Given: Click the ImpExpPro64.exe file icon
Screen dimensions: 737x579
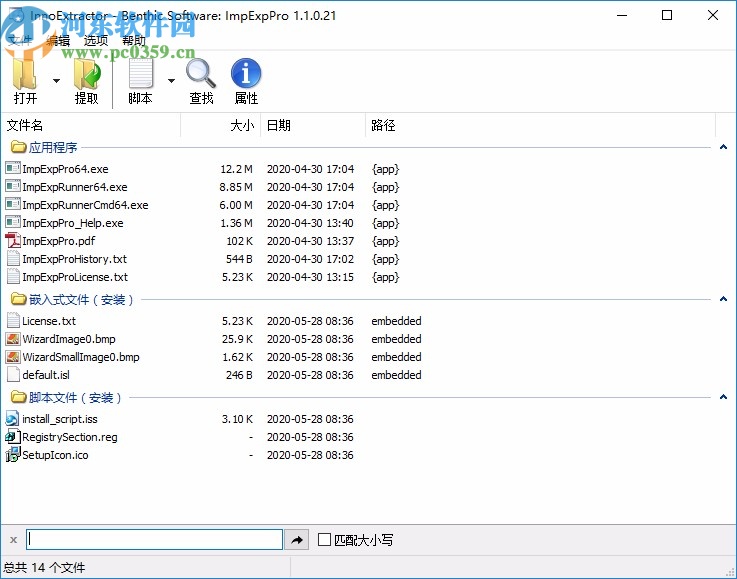Looking at the screenshot, I should pyautogui.click(x=13, y=168).
